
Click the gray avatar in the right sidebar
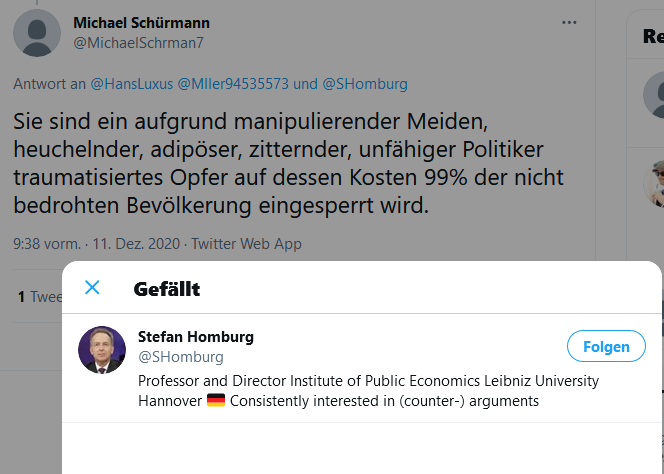coord(653,94)
